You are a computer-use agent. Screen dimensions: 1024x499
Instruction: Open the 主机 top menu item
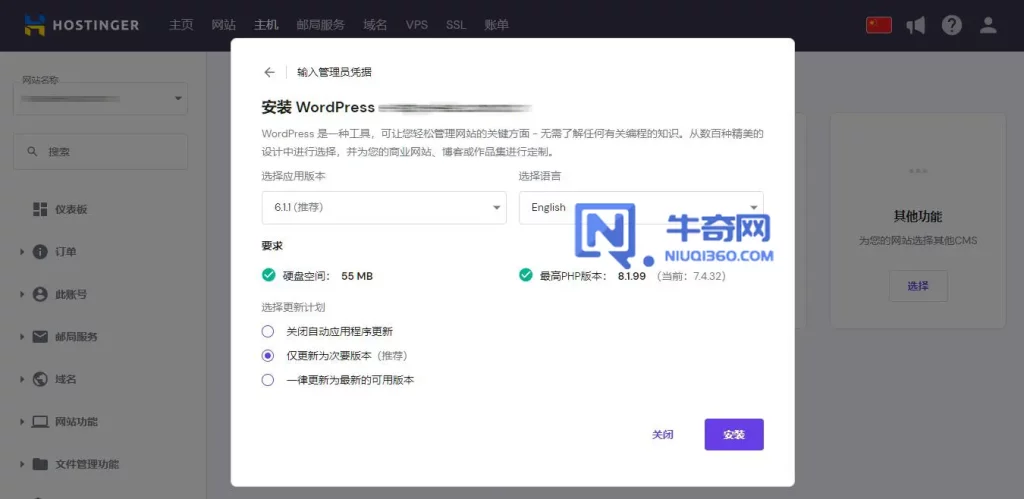(266, 25)
